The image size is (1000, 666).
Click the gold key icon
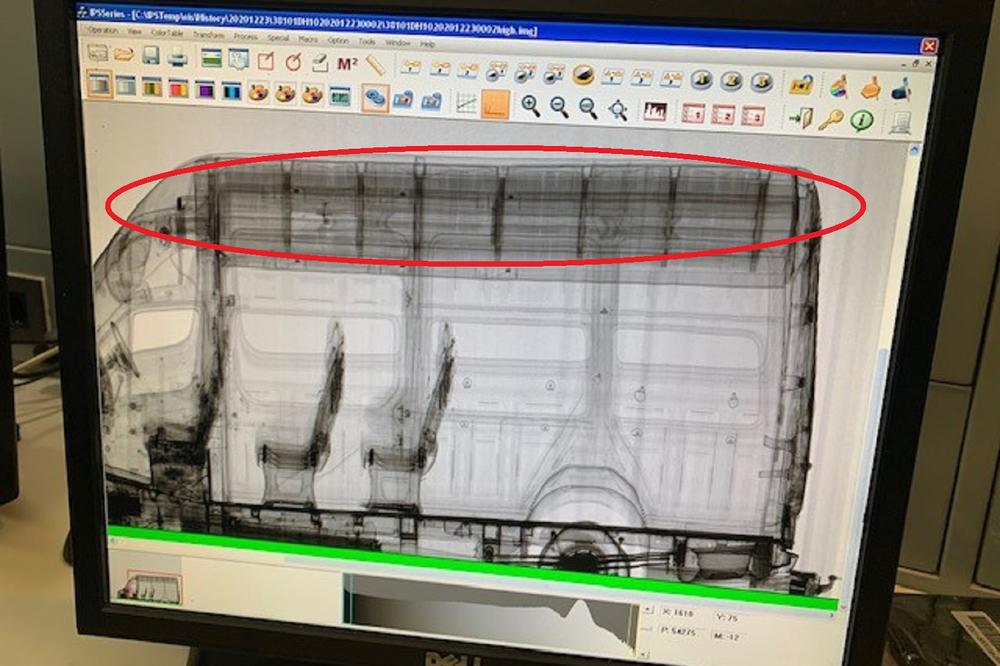pos(830,119)
